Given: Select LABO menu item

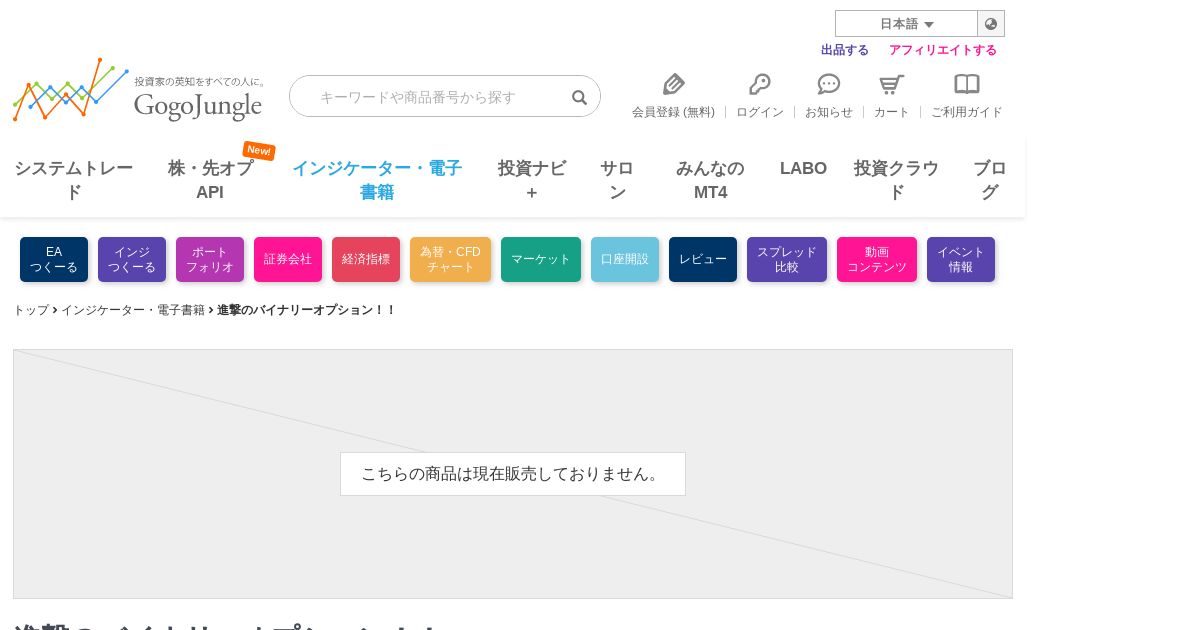Looking at the screenshot, I should point(803,168).
